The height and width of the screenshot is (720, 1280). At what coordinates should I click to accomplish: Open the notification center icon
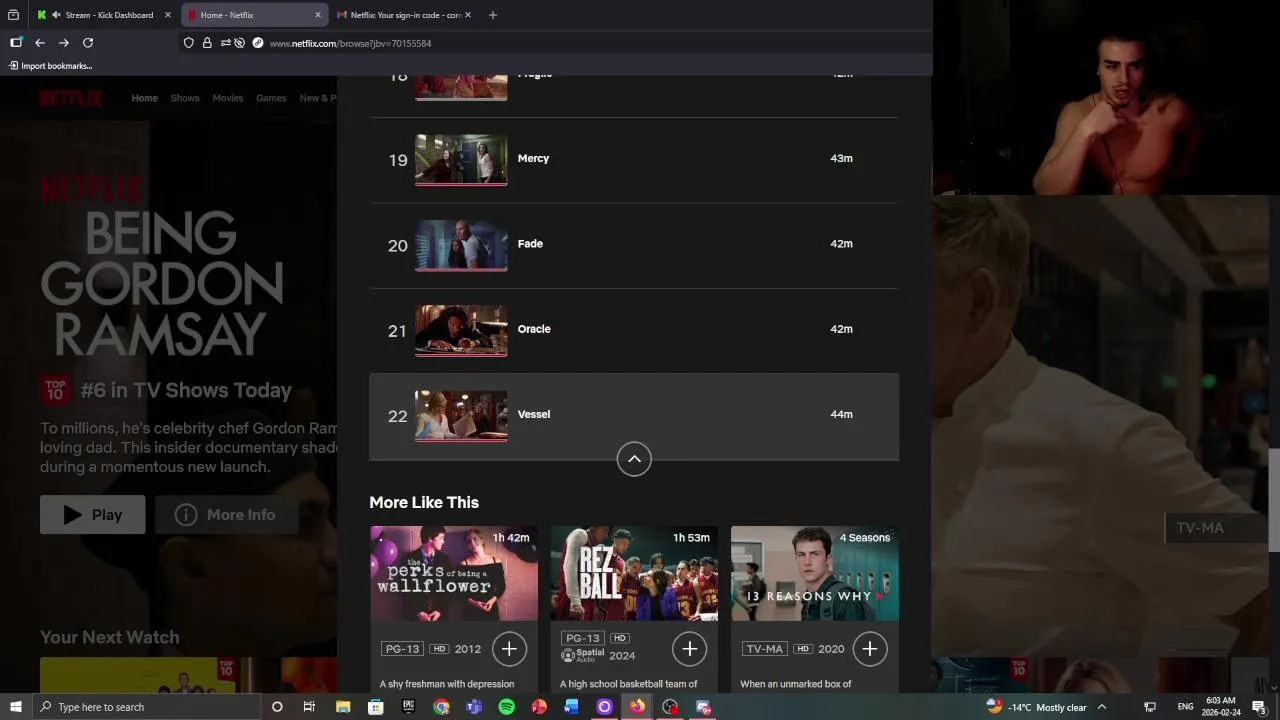click(x=1259, y=707)
